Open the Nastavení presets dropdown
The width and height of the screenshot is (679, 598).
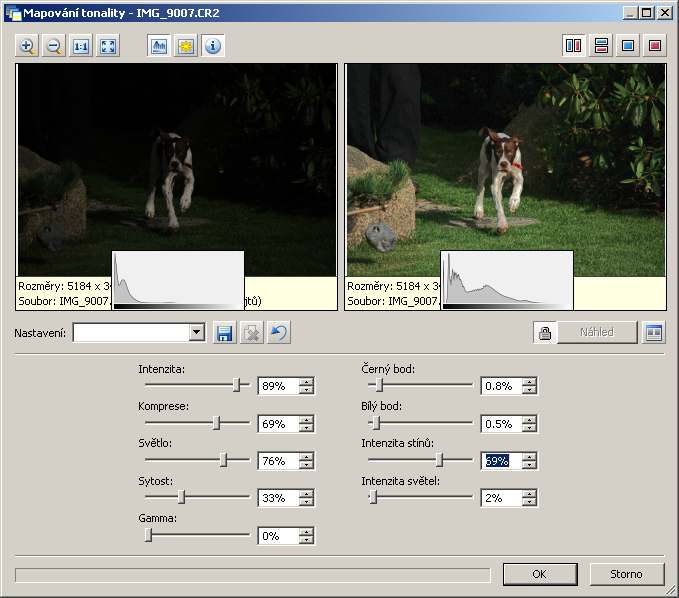196,333
